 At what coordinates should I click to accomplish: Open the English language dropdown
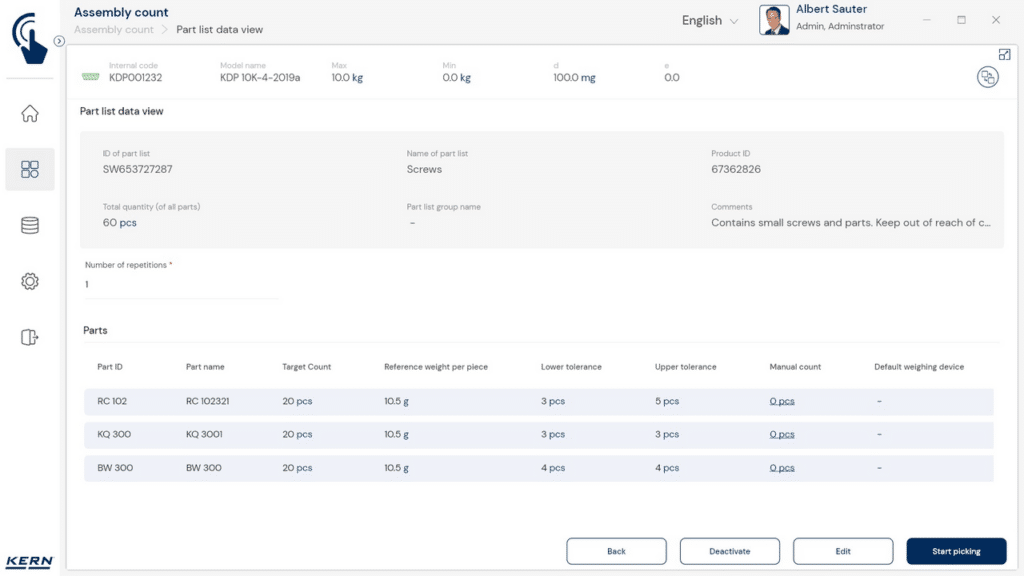coord(709,21)
